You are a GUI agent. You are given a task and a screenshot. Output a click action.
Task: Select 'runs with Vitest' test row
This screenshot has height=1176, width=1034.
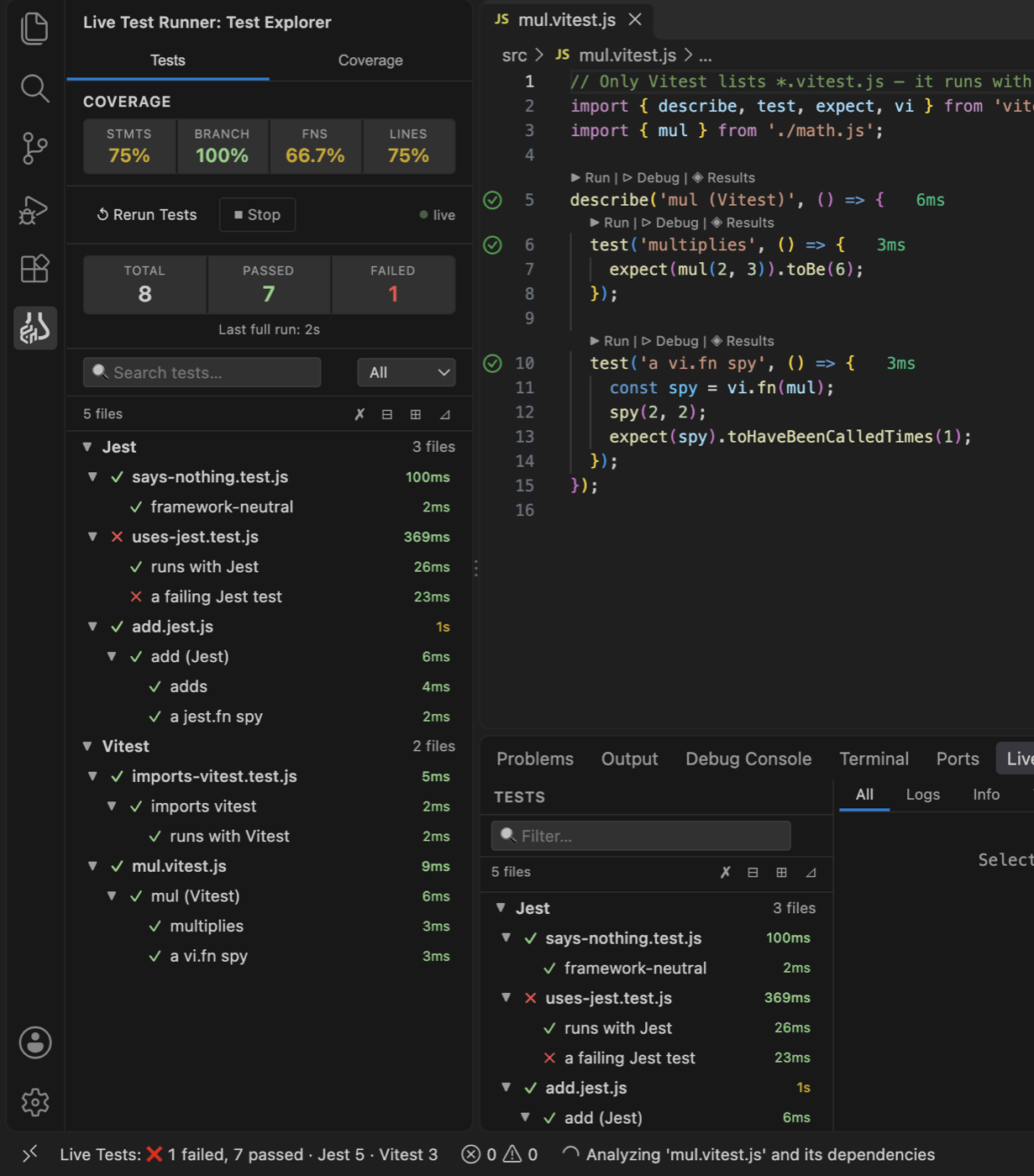pos(269,836)
